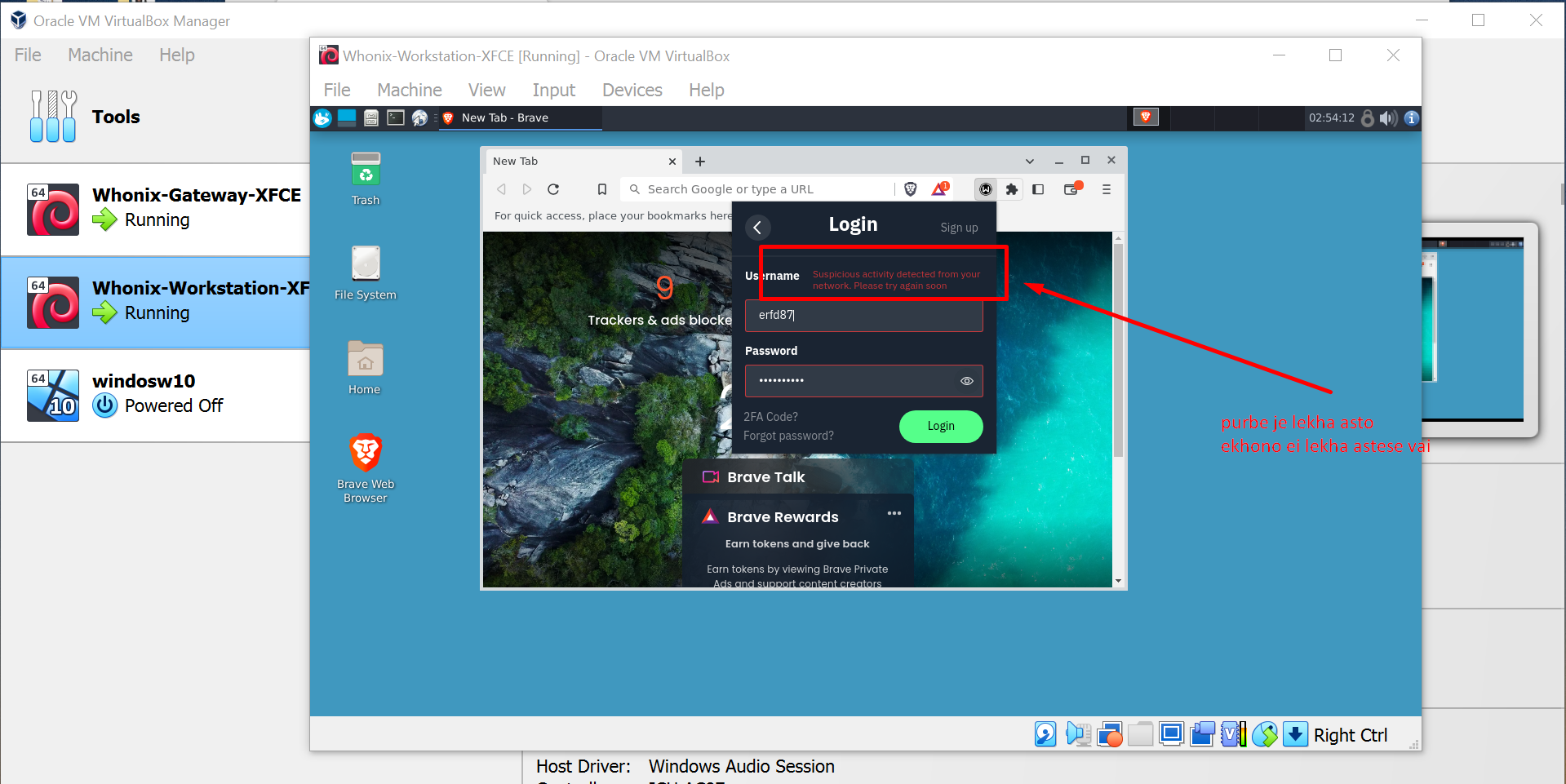Open File System desktop icon
The height and width of the screenshot is (784, 1566).
tap(366, 273)
